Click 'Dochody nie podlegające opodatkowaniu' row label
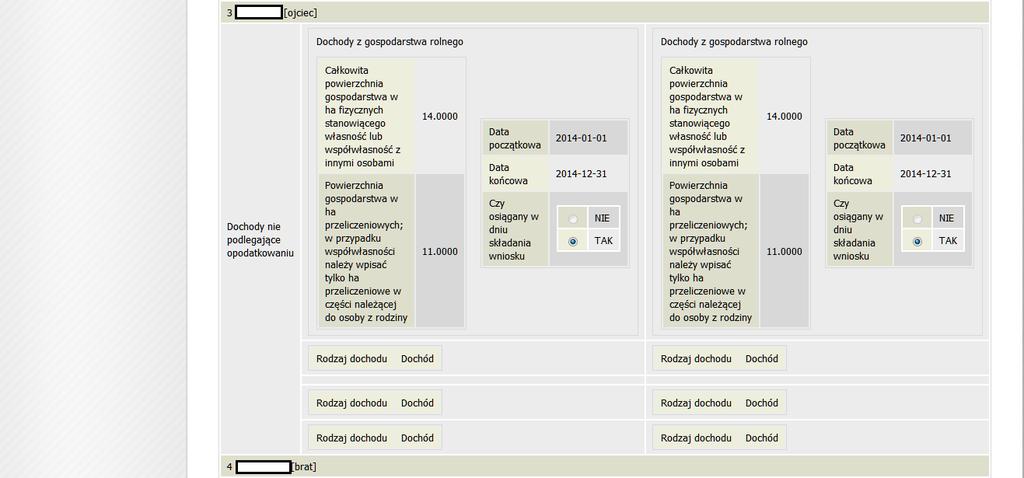 coord(260,240)
